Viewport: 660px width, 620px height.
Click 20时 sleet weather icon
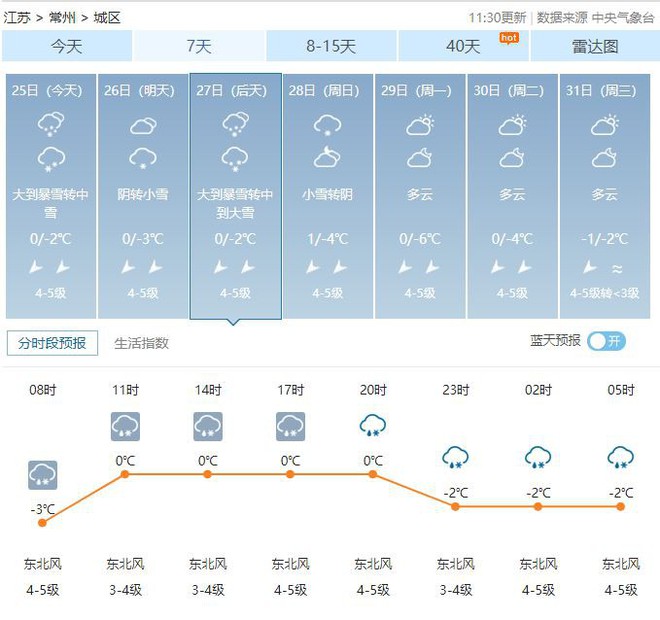[x=373, y=426]
